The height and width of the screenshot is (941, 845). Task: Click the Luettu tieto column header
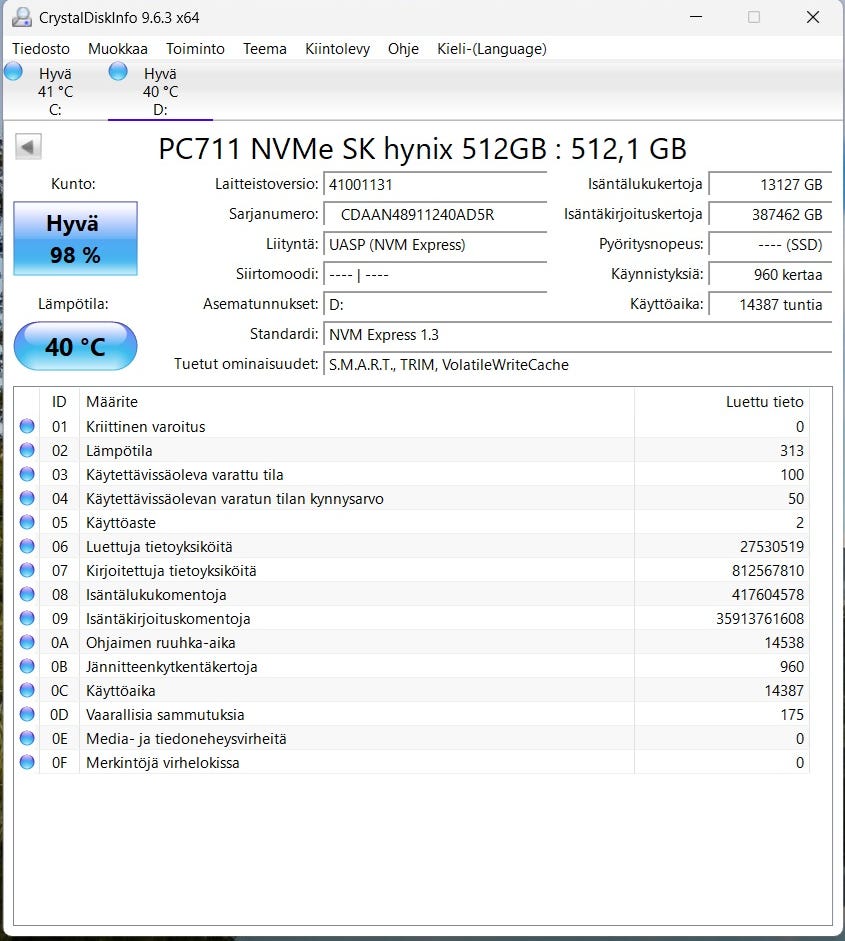point(722,401)
